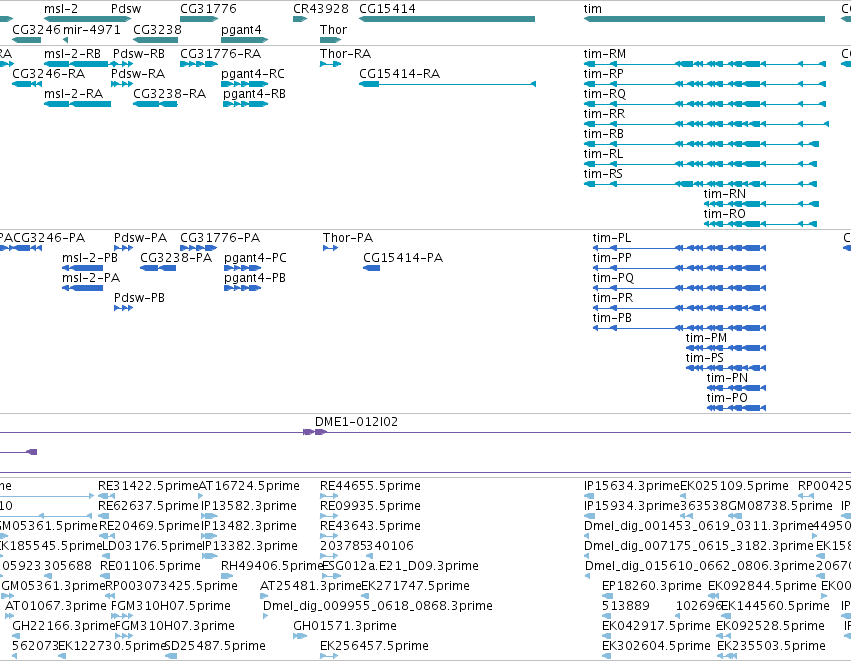This screenshot has width=851, height=661.
Task: Select the long CG15414 gene bar glyph
Action: (x=447, y=19)
